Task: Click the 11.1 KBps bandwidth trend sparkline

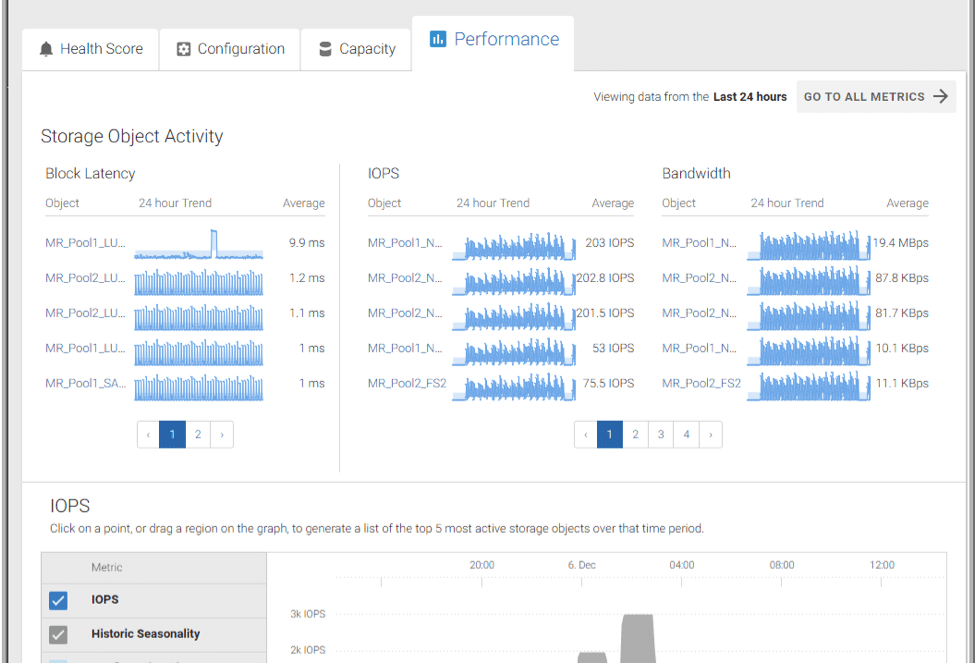Action: point(808,386)
